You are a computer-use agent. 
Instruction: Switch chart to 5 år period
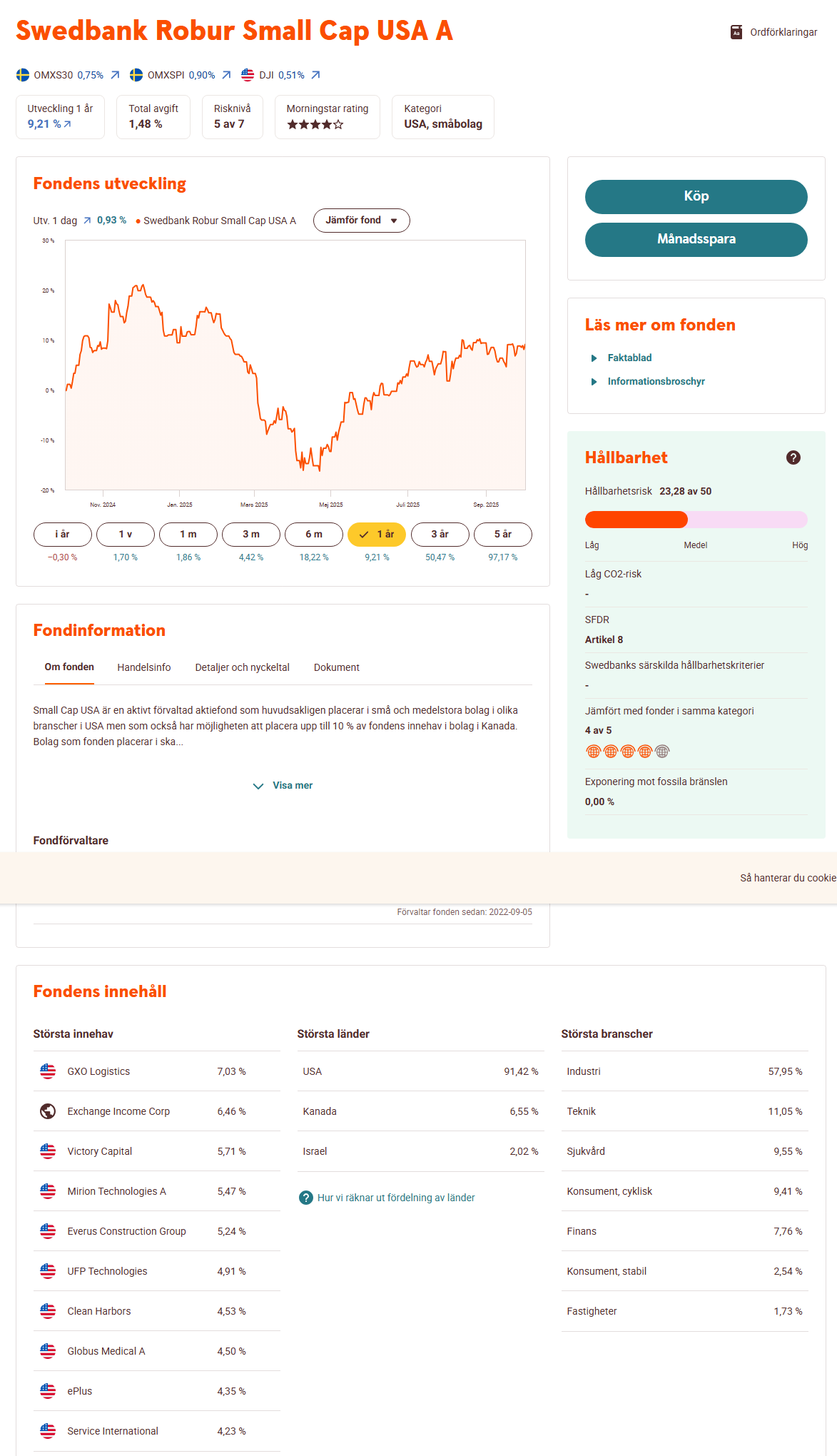point(502,535)
